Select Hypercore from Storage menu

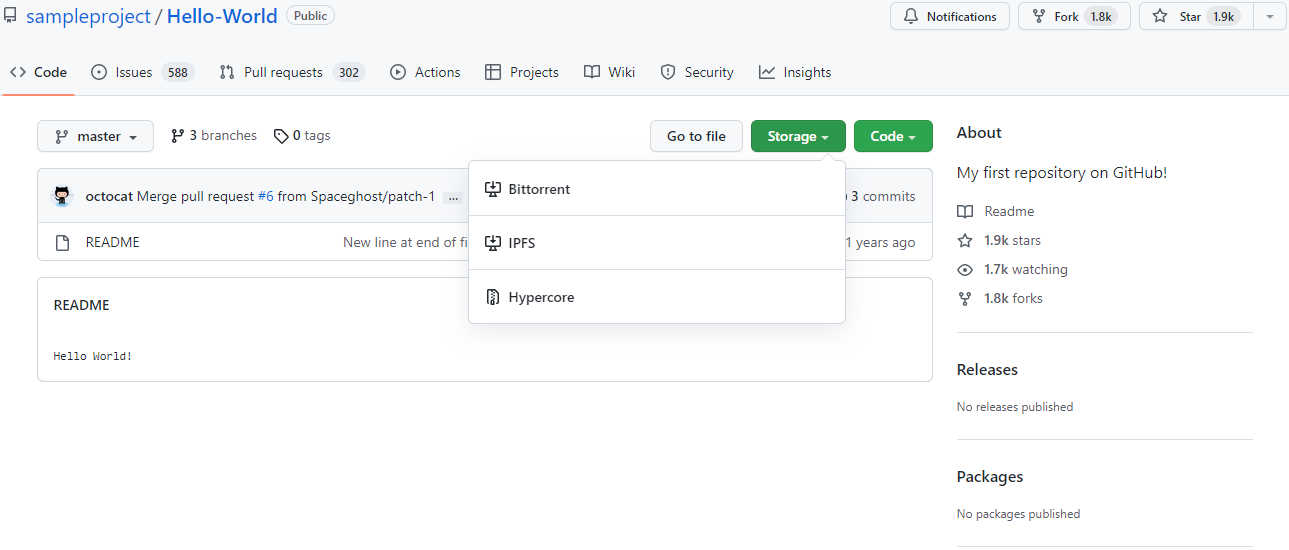pyautogui.click(x=657, y=297)
